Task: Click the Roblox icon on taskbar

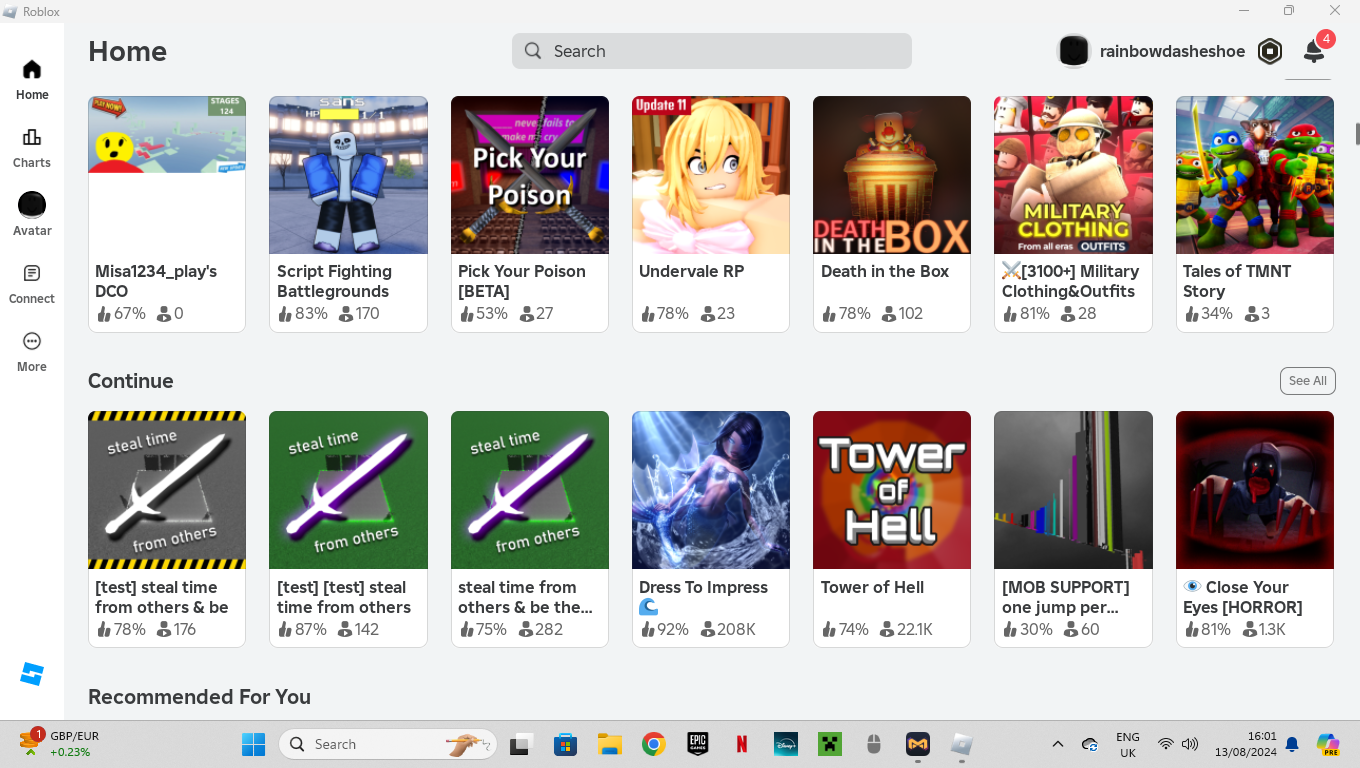Action: (962, 744)
